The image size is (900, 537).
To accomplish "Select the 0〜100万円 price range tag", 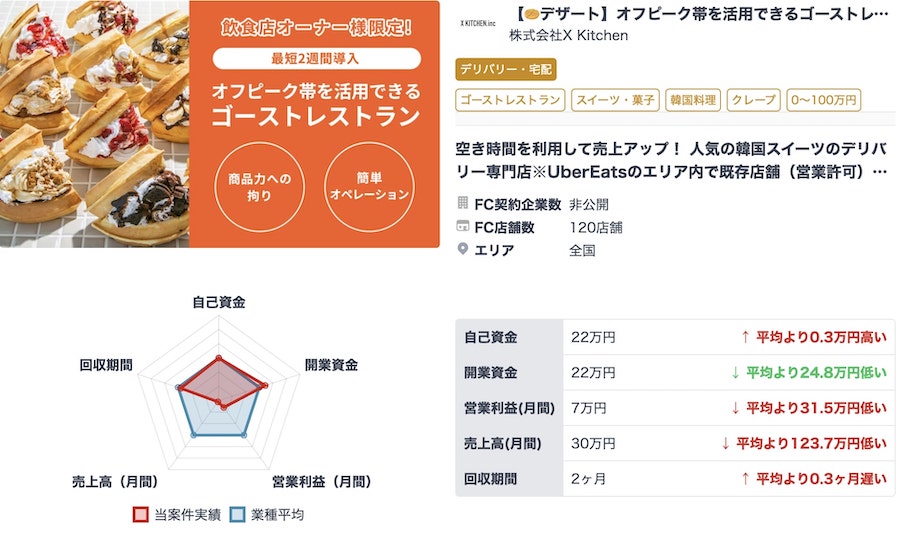I will tap(824, 100).
